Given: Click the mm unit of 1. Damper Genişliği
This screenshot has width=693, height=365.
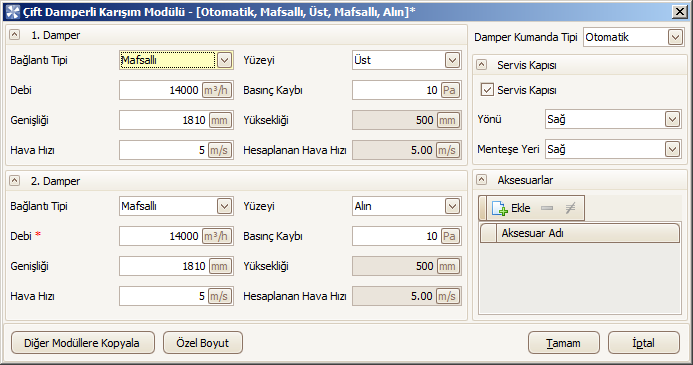Looking at the screenshot, I should pos(220,120).
